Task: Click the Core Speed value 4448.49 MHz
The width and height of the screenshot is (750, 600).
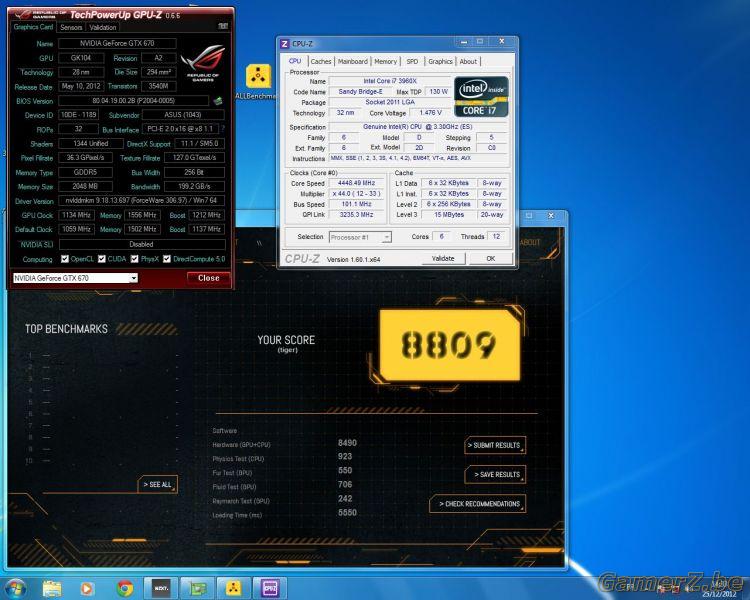Action: (356, 183)
